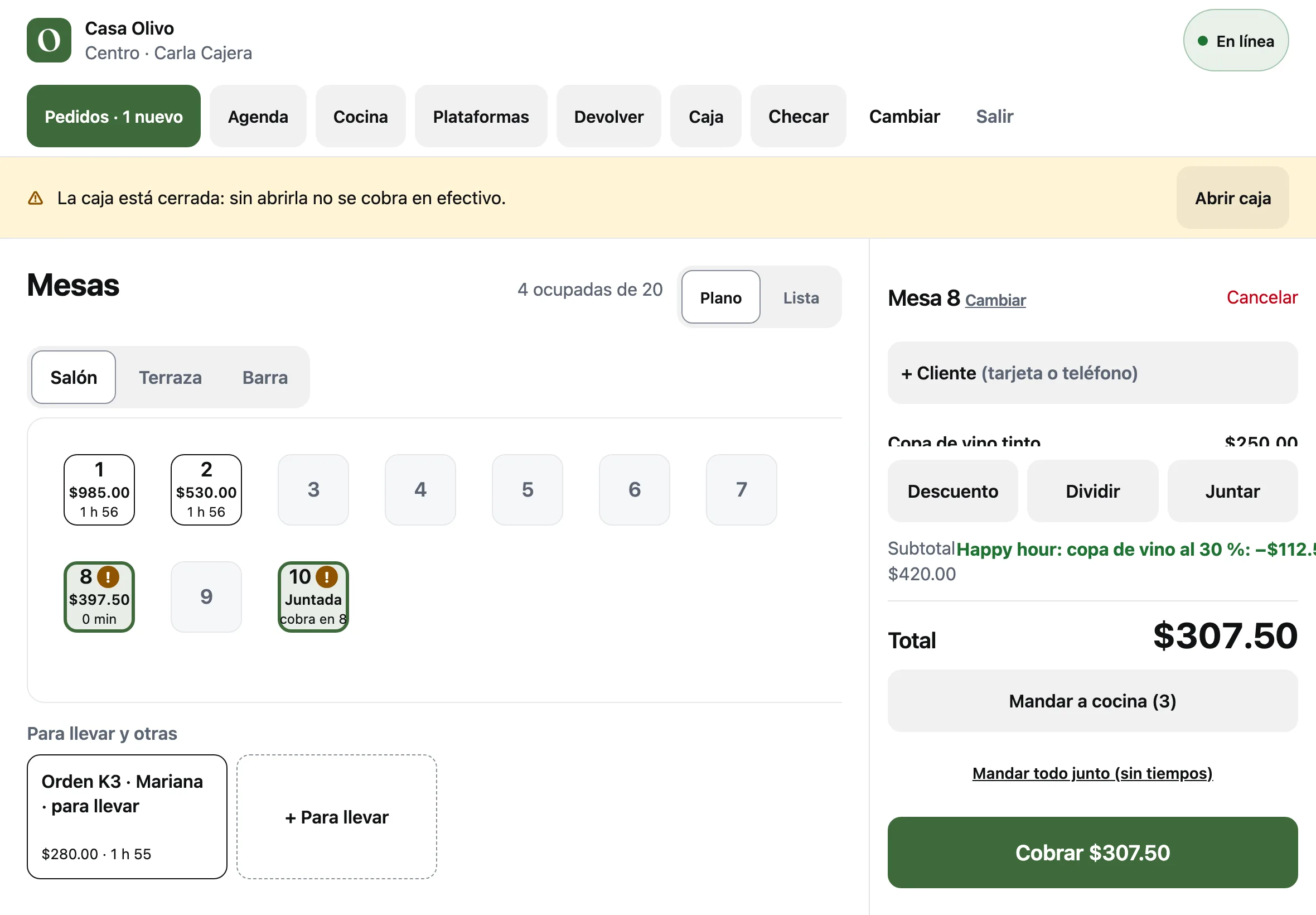This screenshot has width=1316, height=915.
Task: Select empty table 9
Action: pos(206,597)
